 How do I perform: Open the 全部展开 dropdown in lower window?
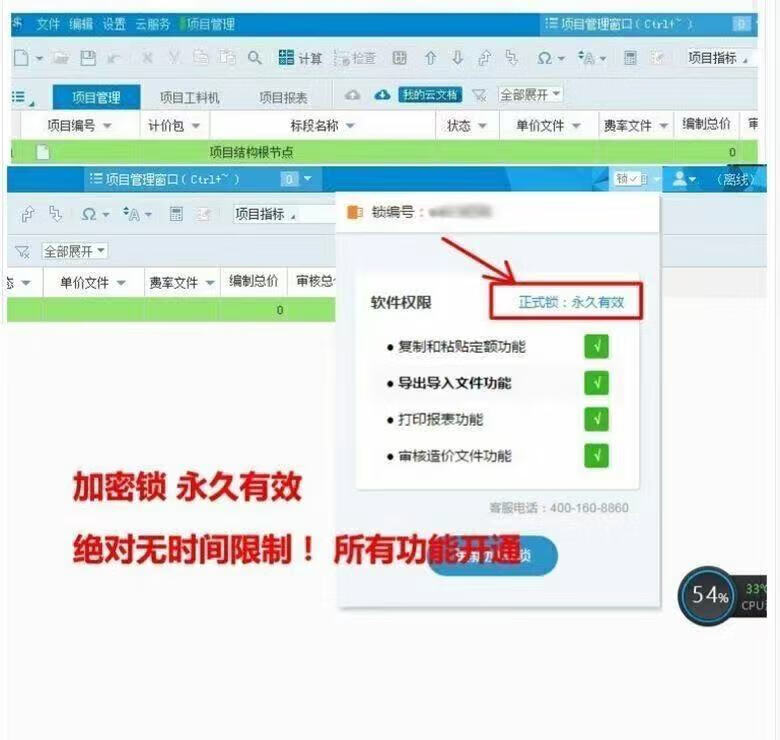click(x=74, y=251)
